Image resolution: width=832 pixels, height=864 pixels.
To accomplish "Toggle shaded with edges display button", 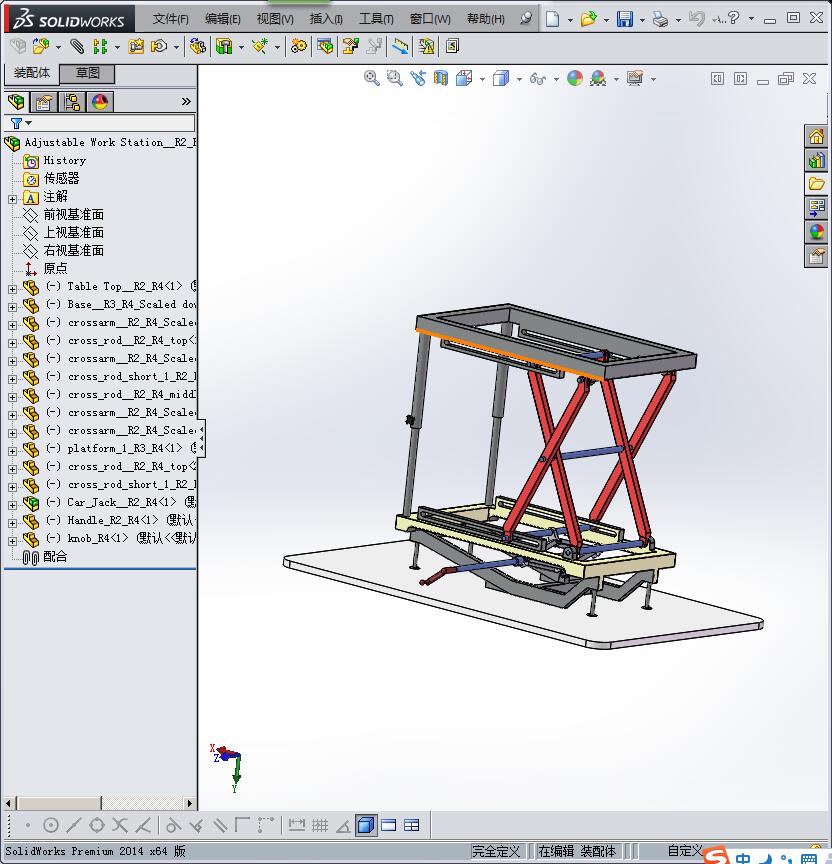I will 366,825.
